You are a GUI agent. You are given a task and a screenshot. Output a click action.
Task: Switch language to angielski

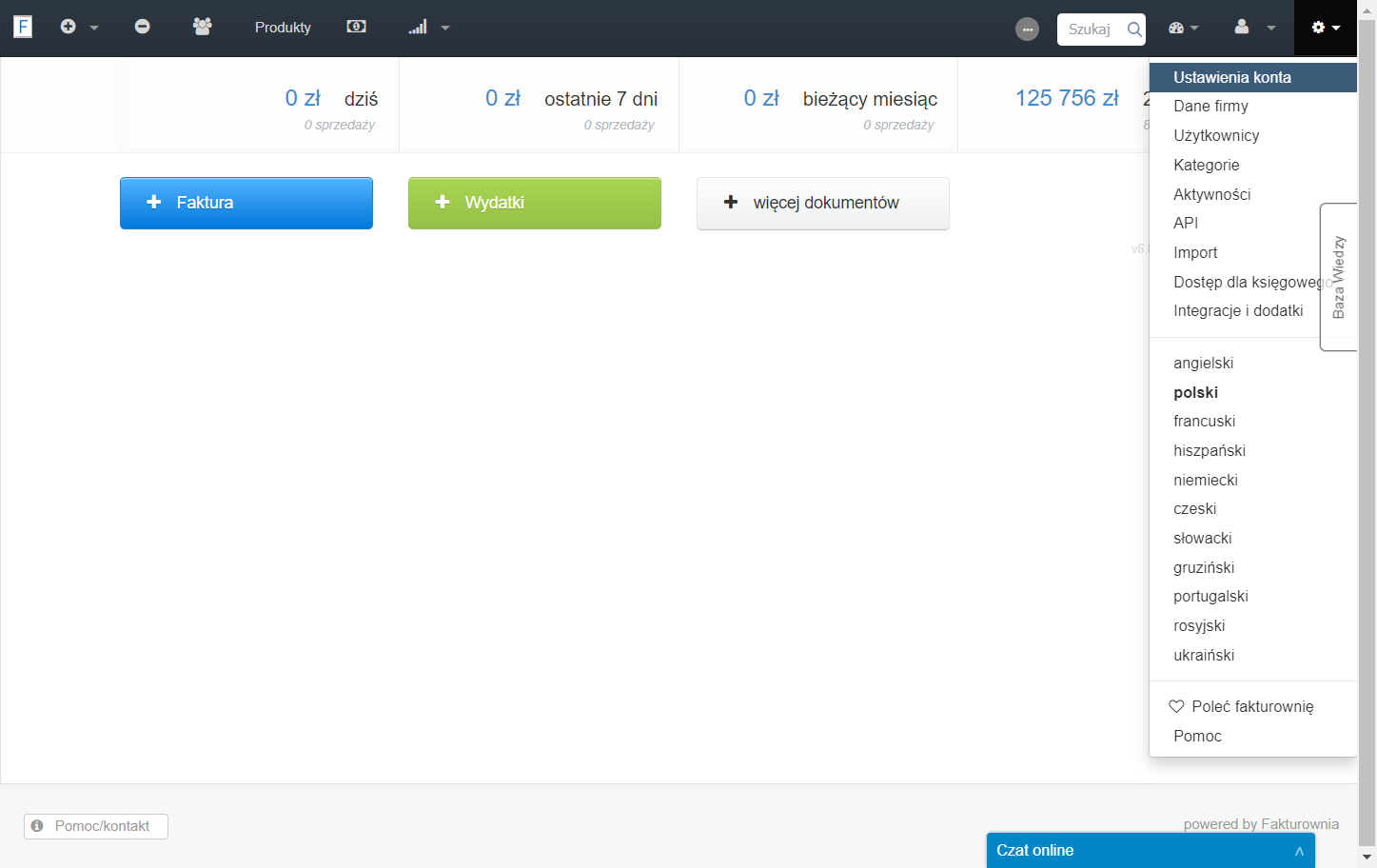coord(1252,363)
